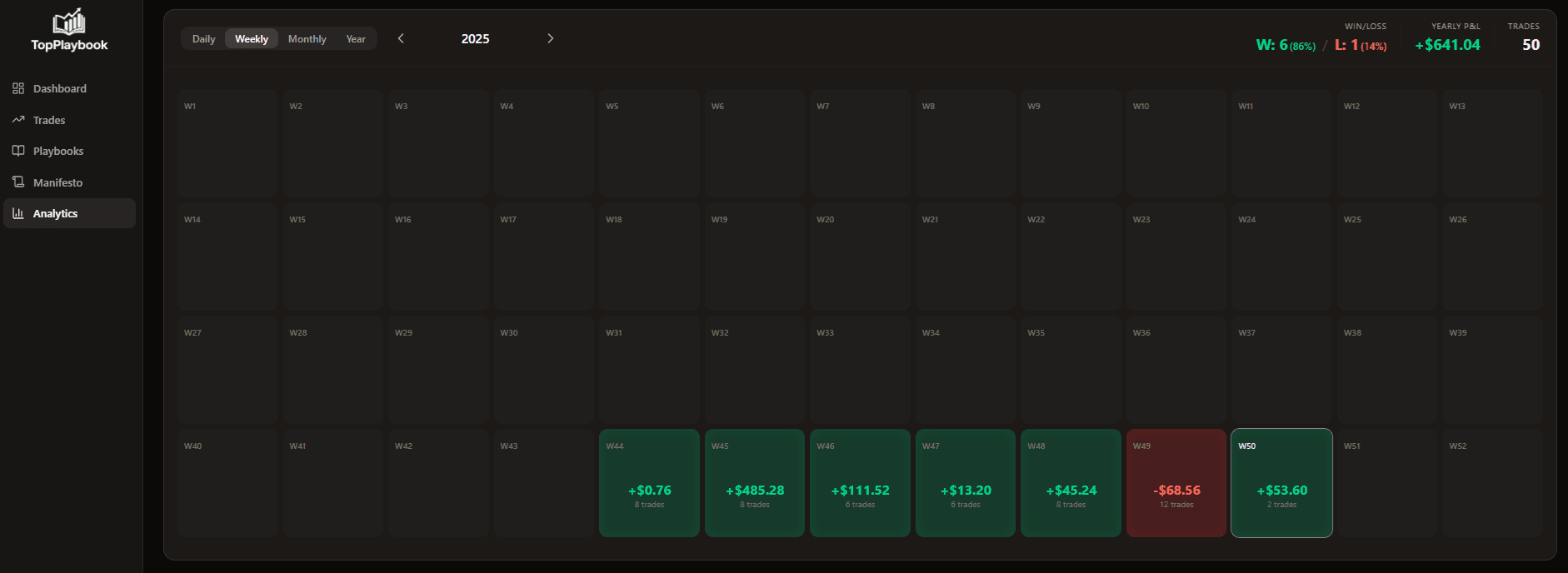Select week W48 card with +$45.24
Viewport: 1568px width, 573px height.
[1071, 483]
